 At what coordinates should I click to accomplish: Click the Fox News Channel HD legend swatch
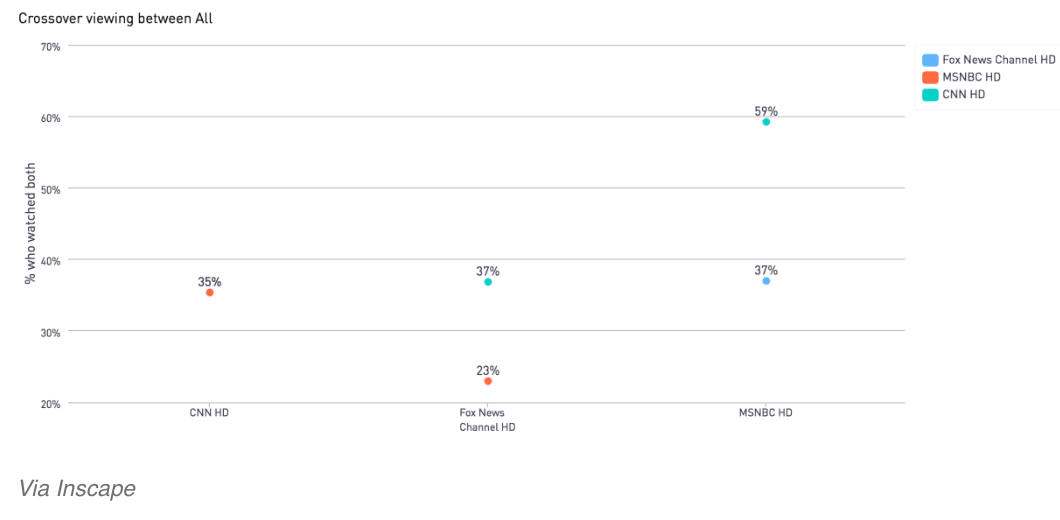(930, 60)
